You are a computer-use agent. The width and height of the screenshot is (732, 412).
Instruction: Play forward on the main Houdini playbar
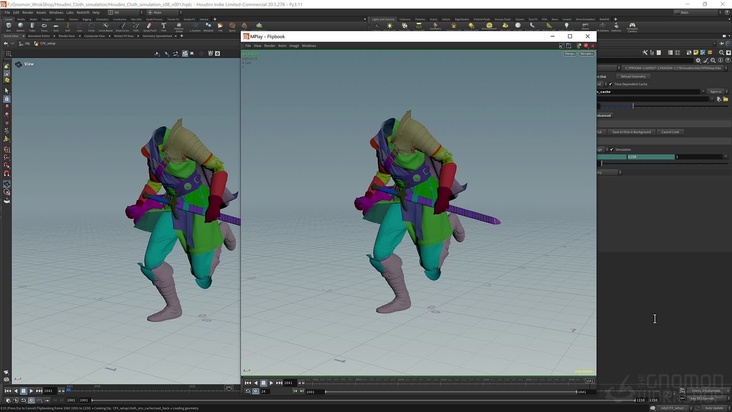tap(31, 391)
